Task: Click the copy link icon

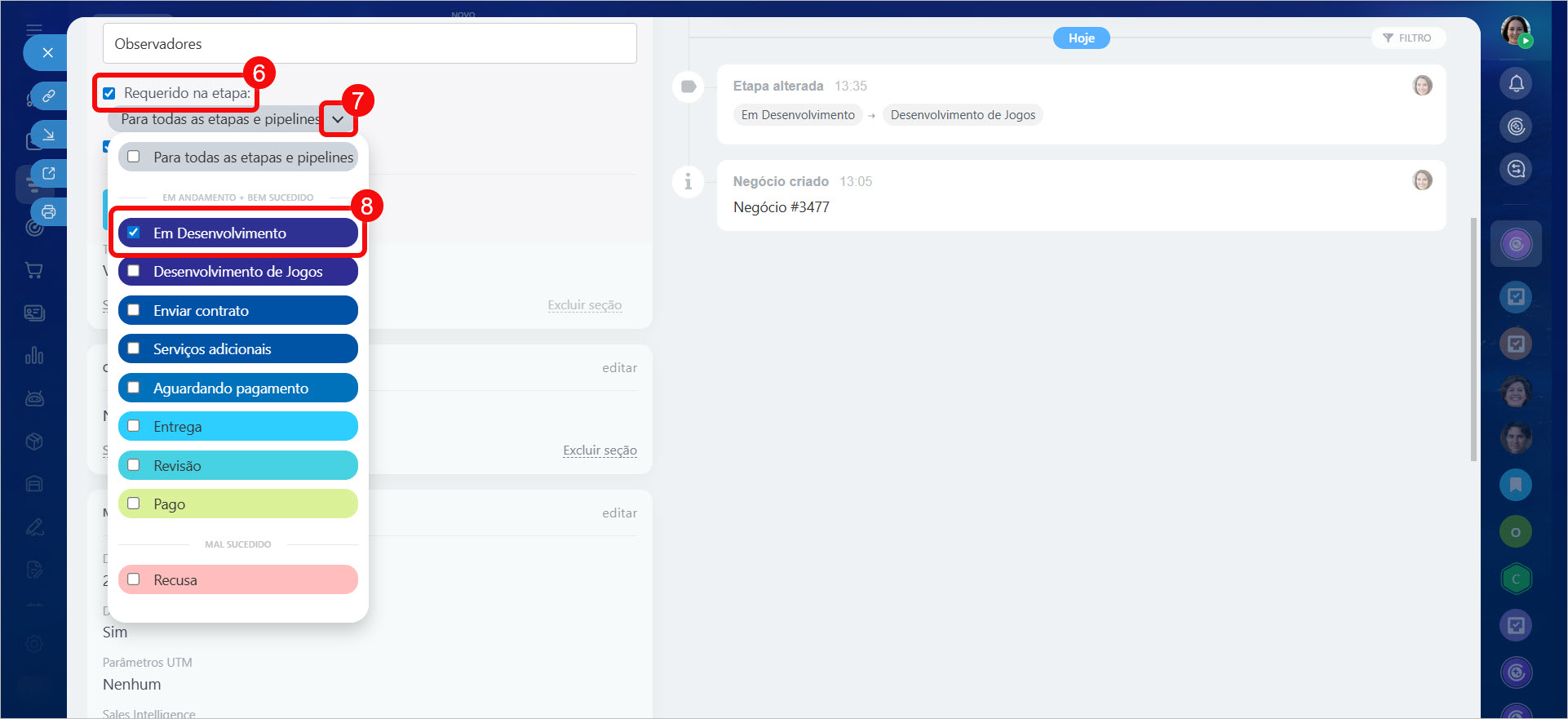Action: pos(48,96)
